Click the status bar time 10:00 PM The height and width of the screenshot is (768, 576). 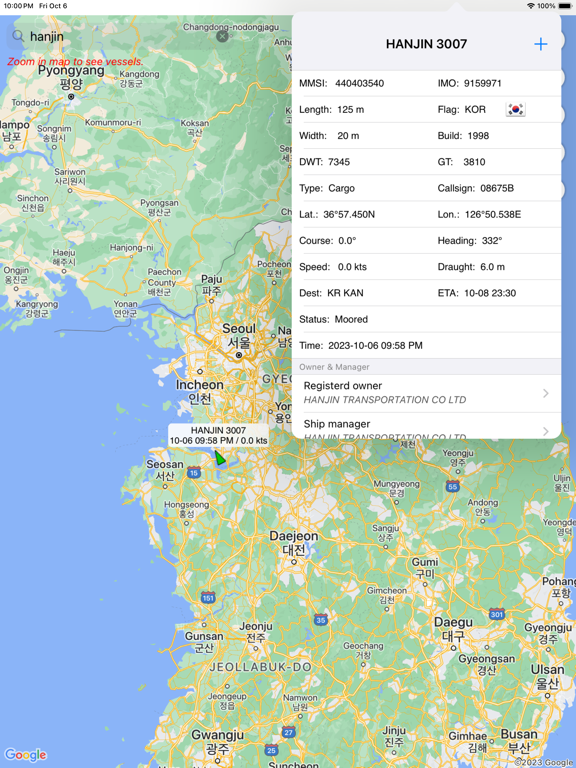tap(19, 6)
